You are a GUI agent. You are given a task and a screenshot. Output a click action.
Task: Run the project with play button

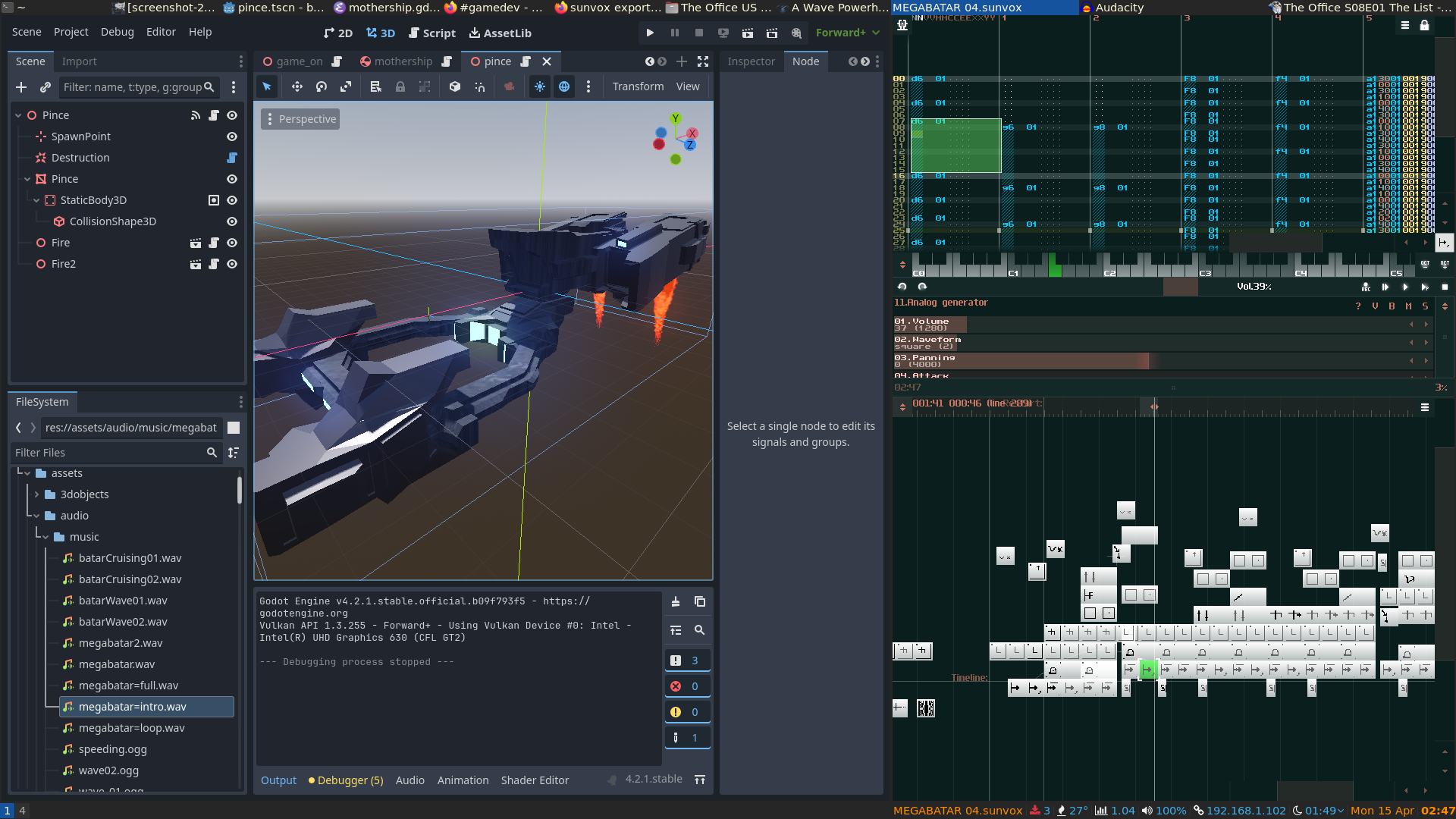click(650, 33)
